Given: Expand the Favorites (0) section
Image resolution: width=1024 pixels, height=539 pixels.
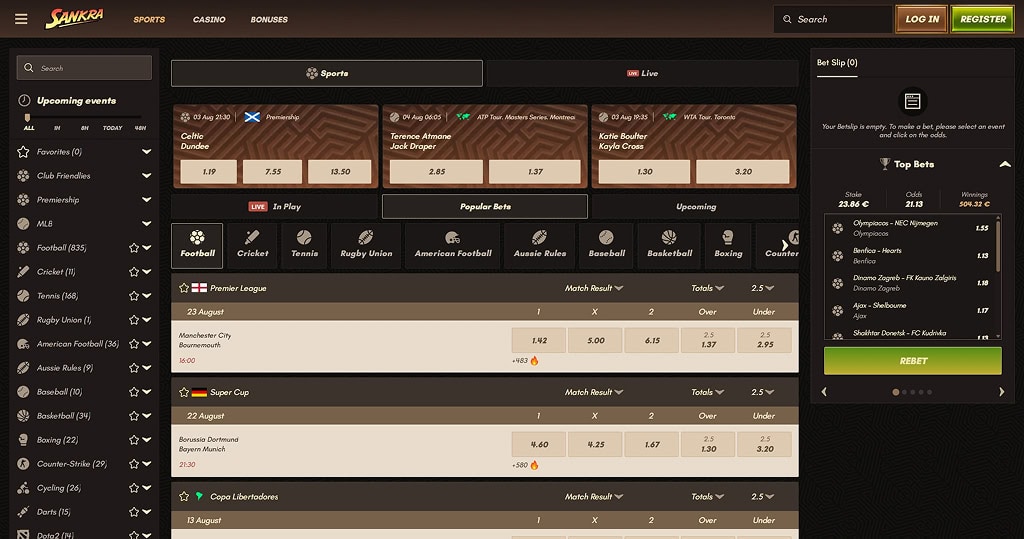Looking at the screenshot, I should [146, 152].
